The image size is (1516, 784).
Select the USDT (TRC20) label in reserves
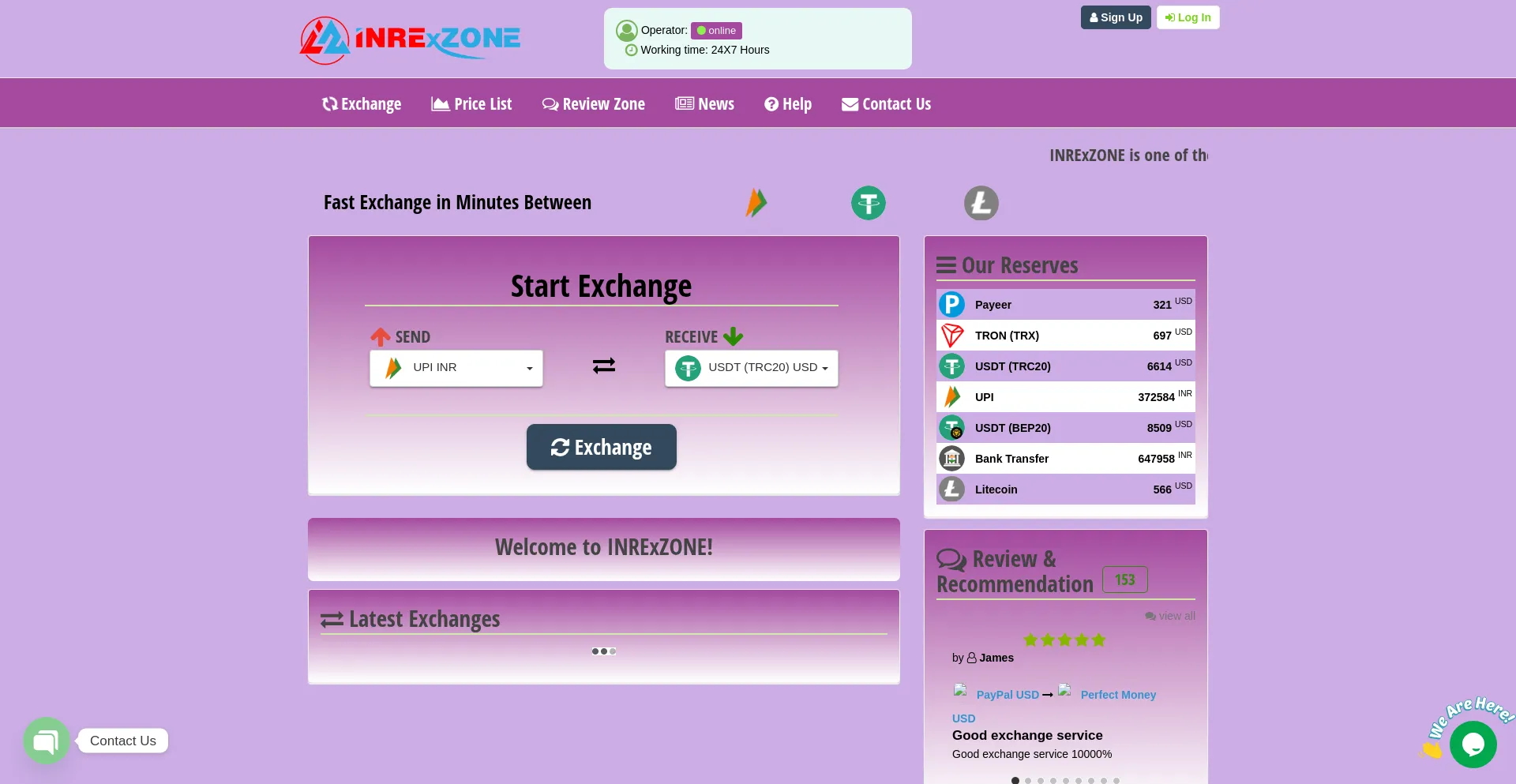click(1013, 366)
